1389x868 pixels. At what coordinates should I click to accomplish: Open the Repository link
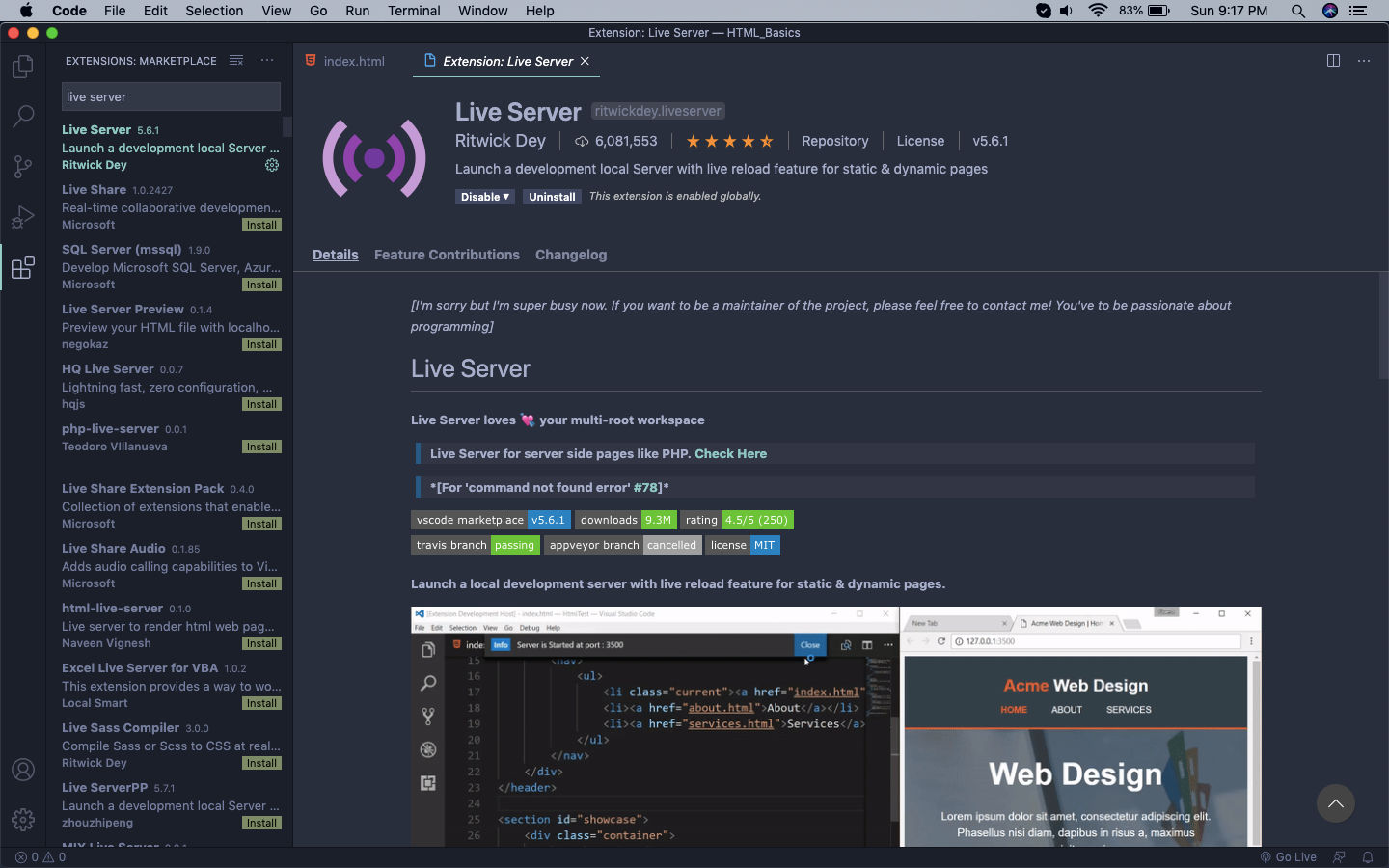(x=834, y=141)
